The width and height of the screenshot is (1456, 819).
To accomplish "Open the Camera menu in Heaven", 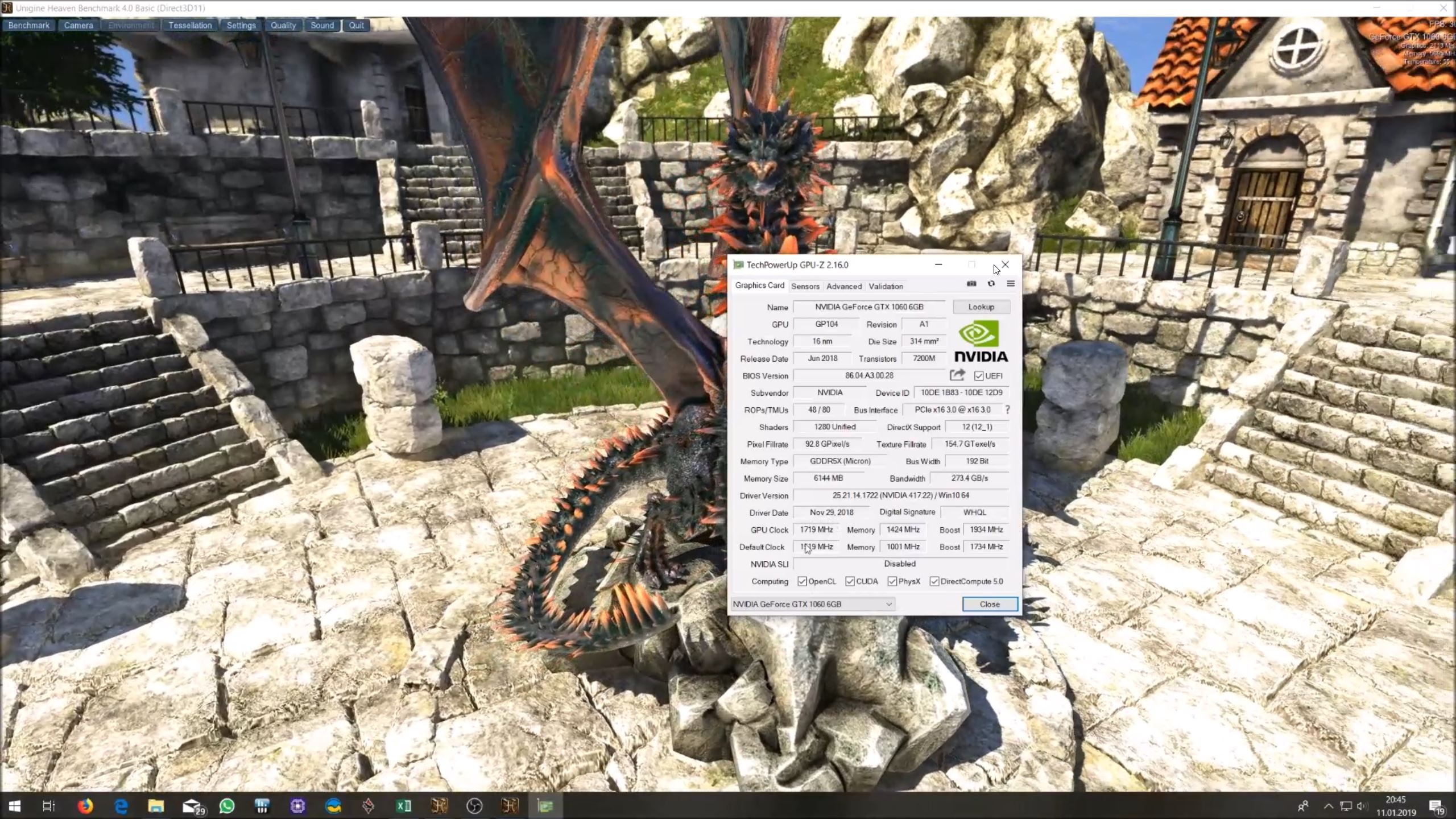I will 78,26.
